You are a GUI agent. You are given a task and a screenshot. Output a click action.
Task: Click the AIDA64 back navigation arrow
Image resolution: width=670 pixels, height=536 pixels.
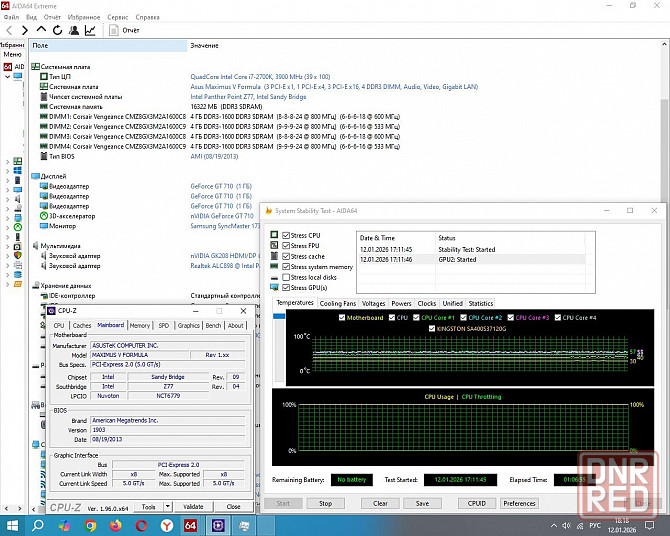pyautogui.click(x=9, y=30)
